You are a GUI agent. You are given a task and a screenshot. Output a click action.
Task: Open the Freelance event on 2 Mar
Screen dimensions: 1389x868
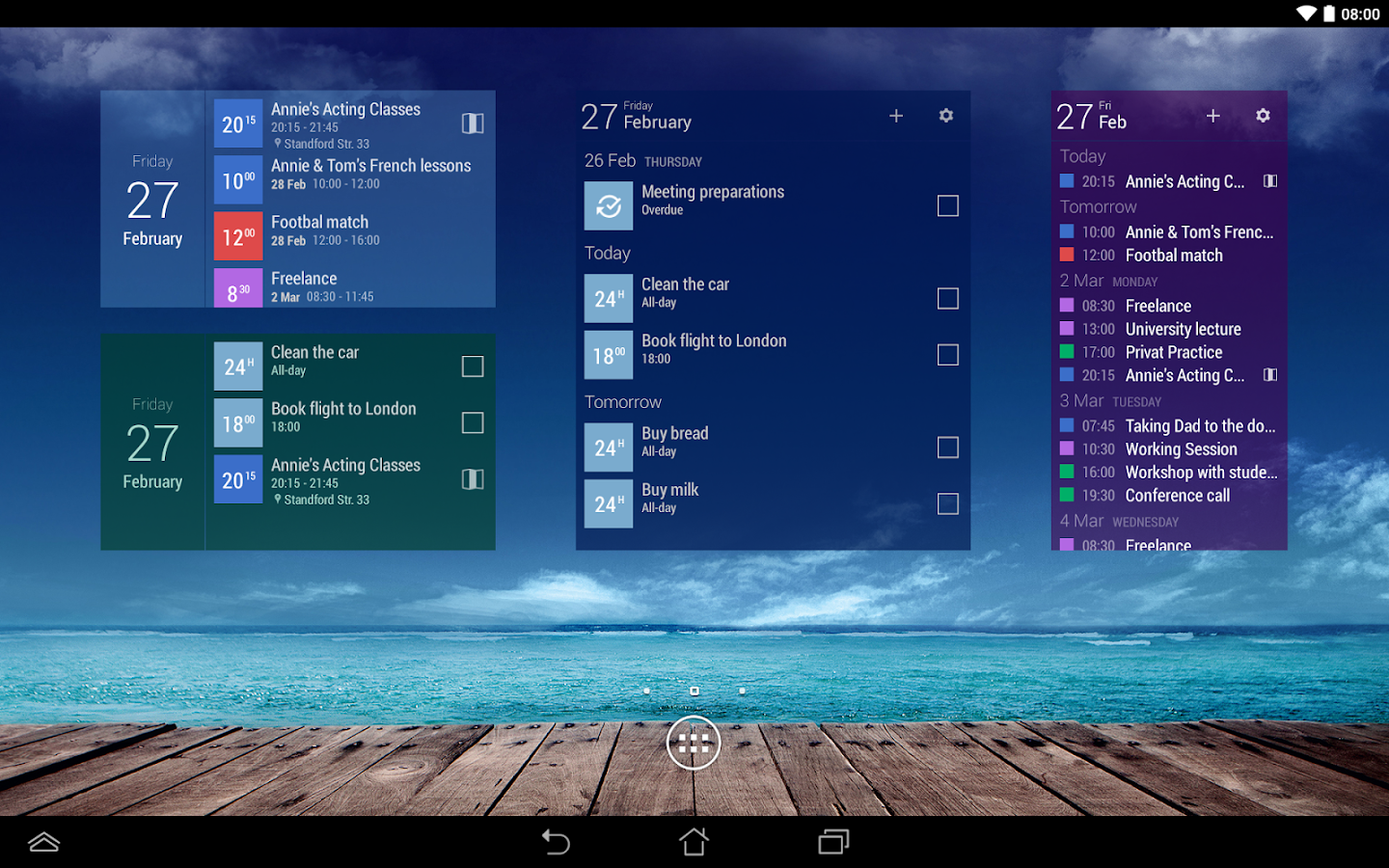pos(1158,306)
